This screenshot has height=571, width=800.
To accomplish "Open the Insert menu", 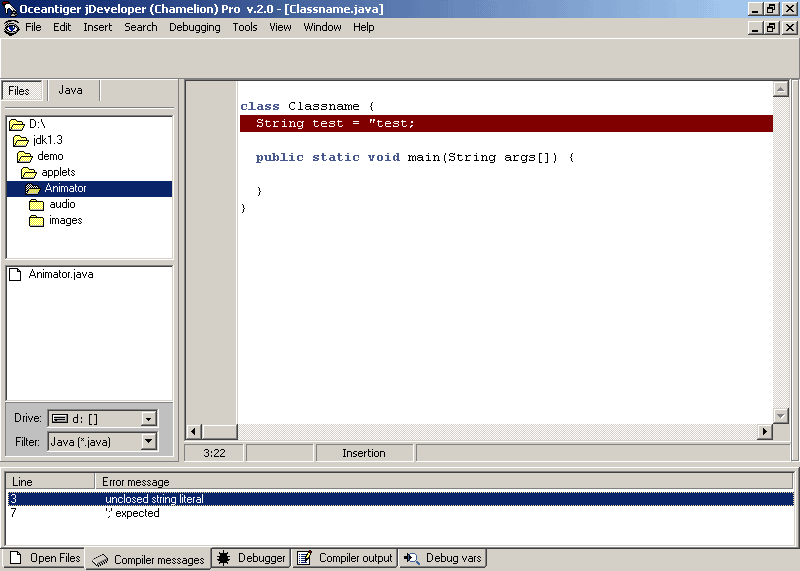I will pos(97,27).
